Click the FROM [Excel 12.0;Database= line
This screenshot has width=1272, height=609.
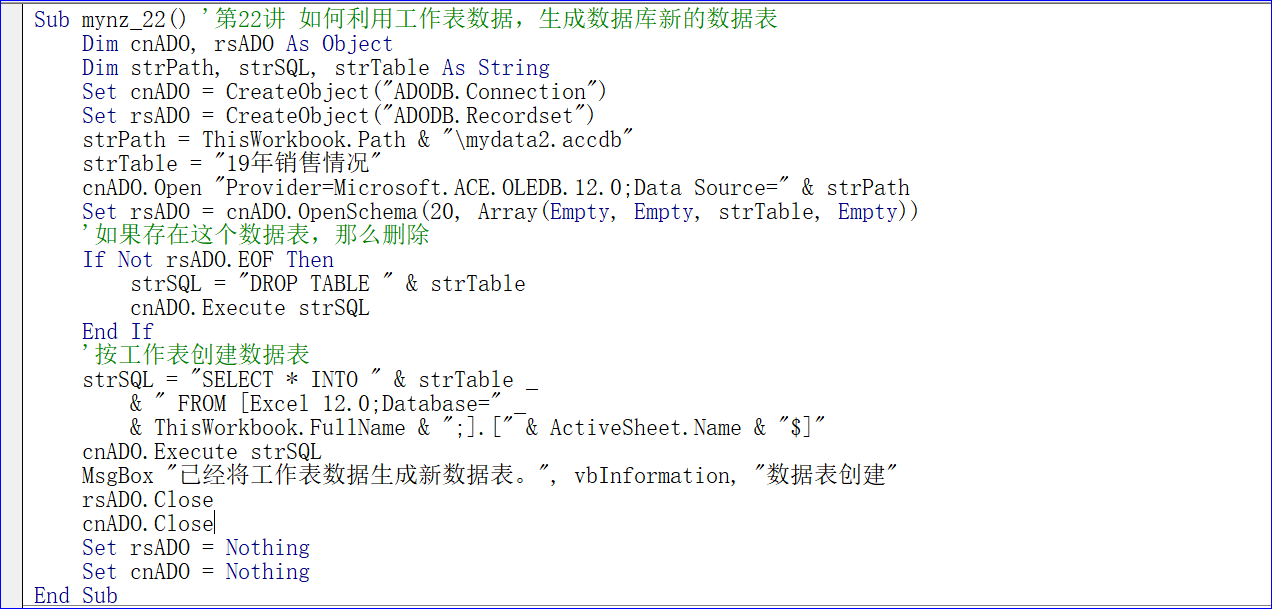coord(328,404)
